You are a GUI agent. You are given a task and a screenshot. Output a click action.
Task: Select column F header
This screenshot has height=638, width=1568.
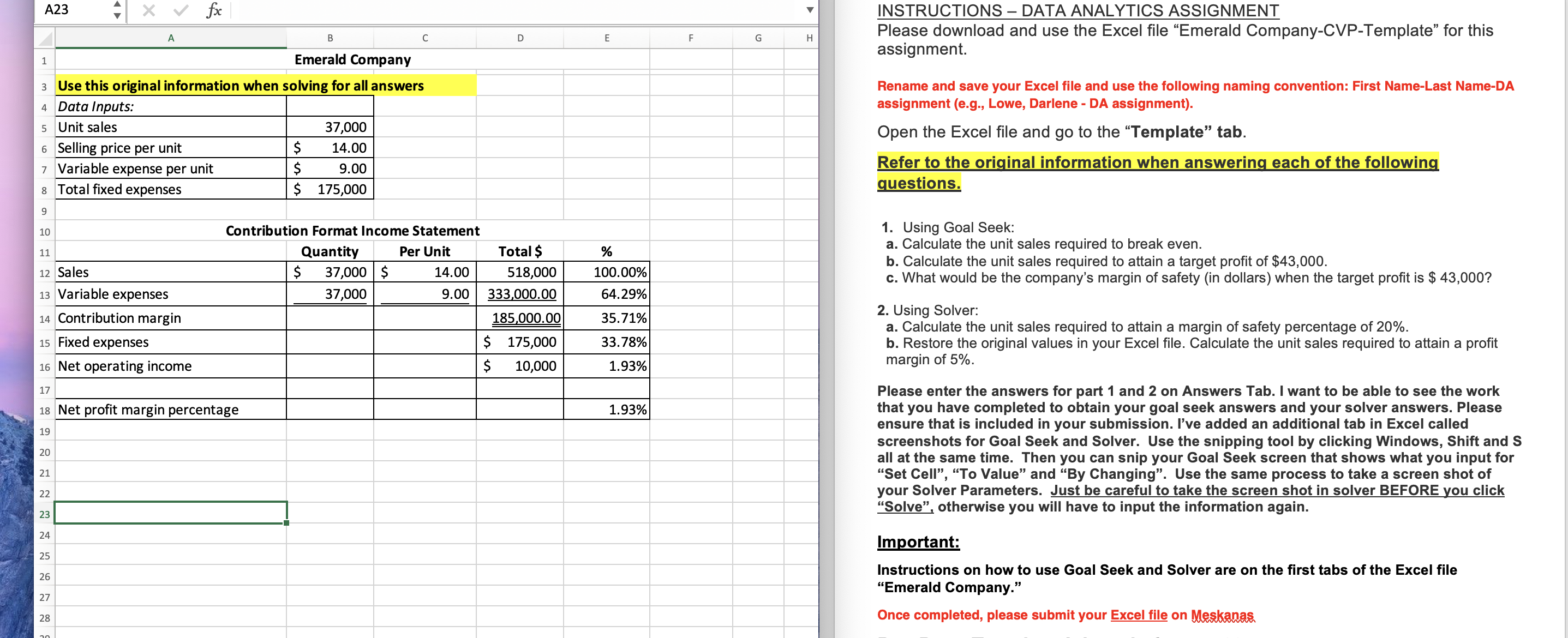(690, 38)
